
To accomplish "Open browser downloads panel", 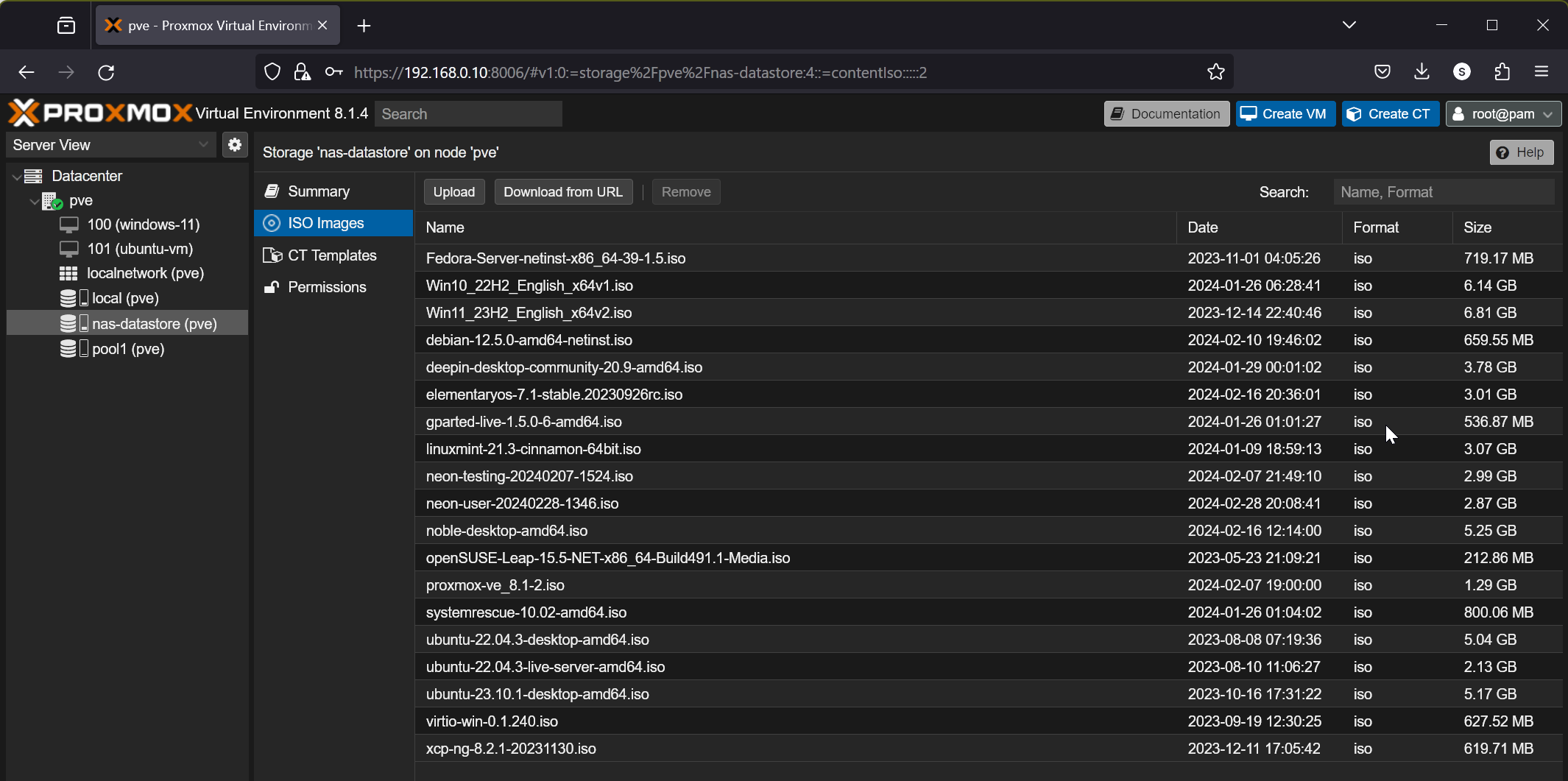I will pyautogui.click(x=1422, y=72).
